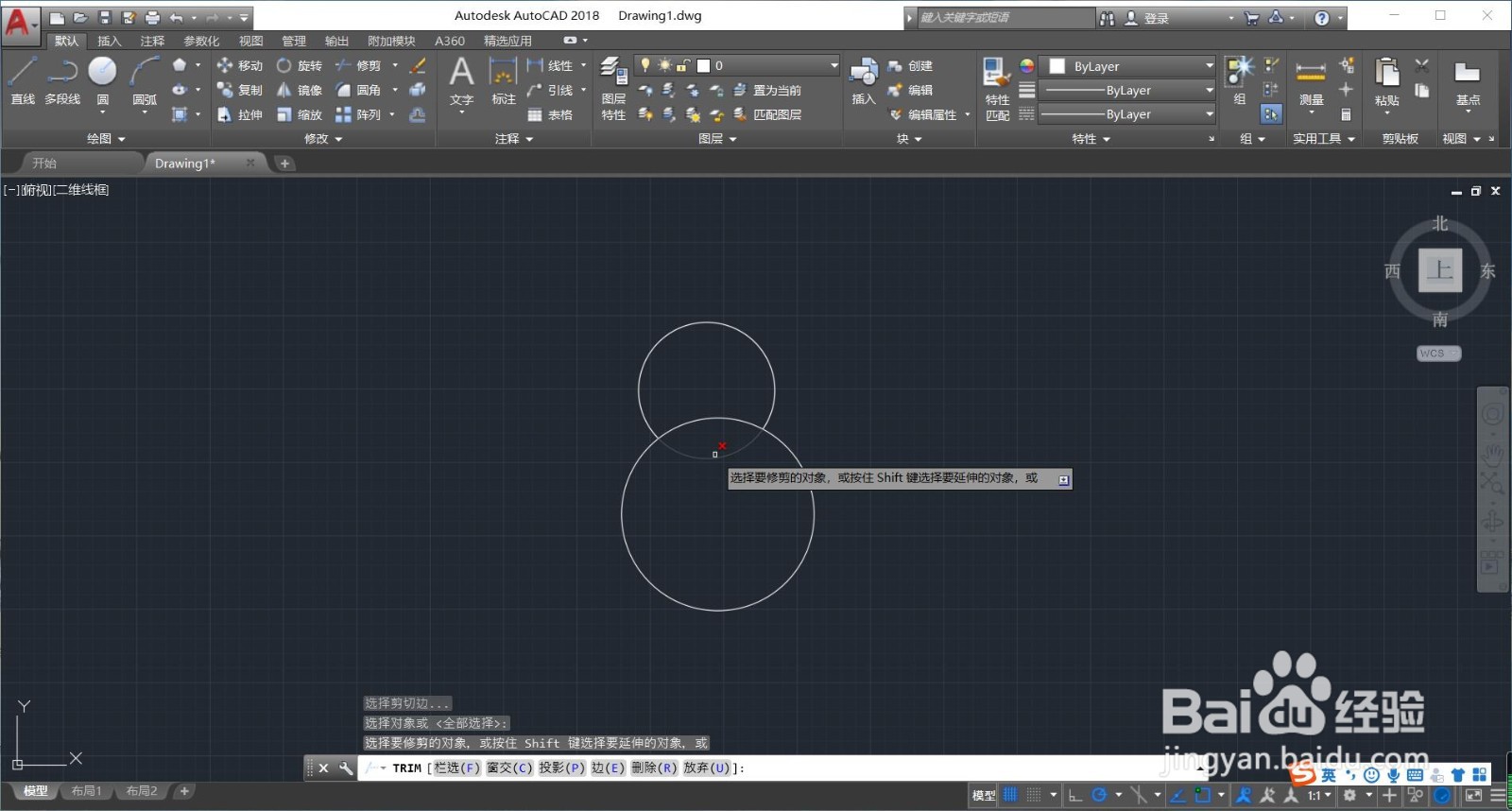The width and height of the screenshot is (1512, 811).
Task: Select the Circle (圆) tool icon
Action: click(x=102, y=72)
